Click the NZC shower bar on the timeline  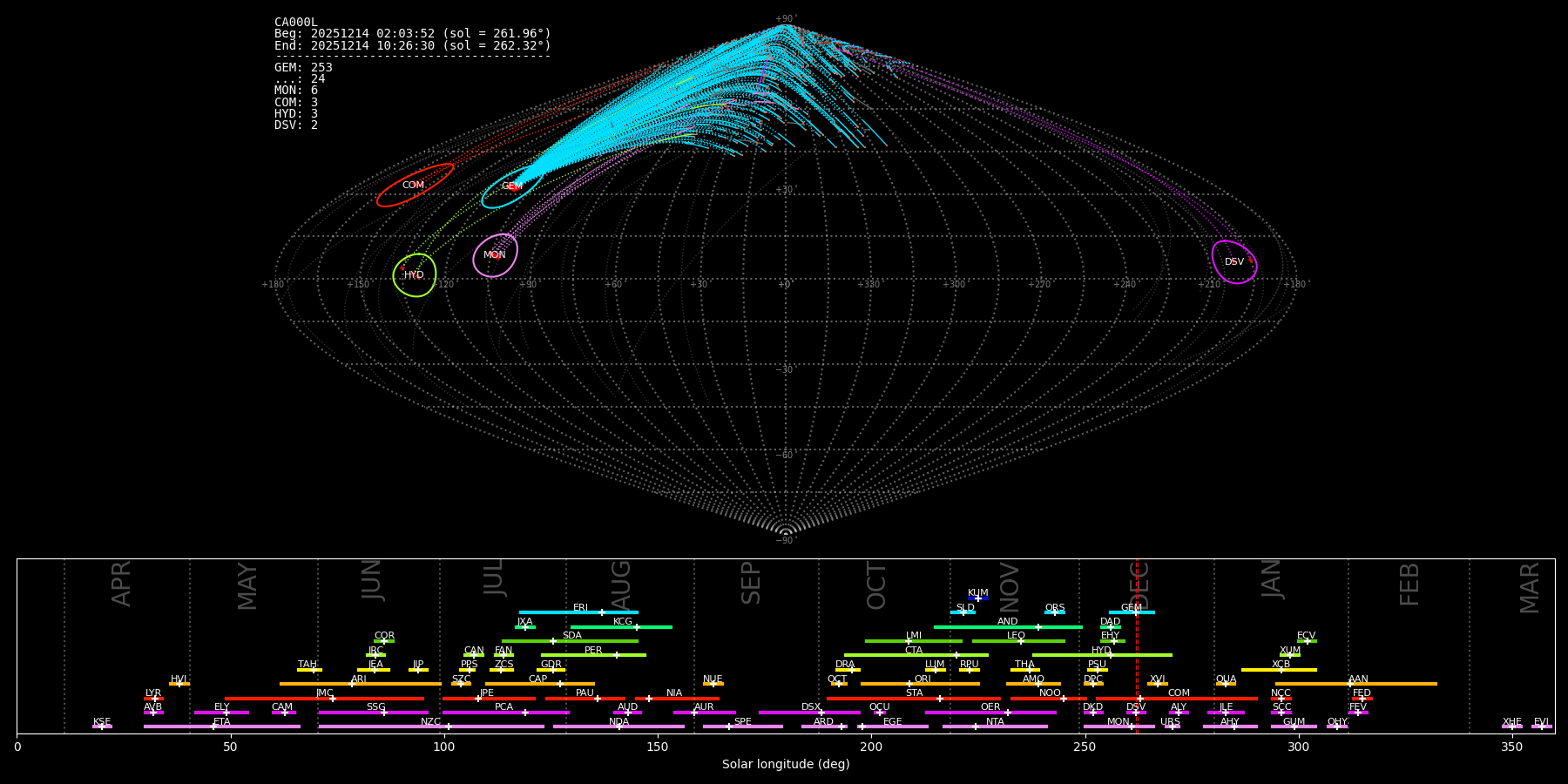[x=431, y=727]
